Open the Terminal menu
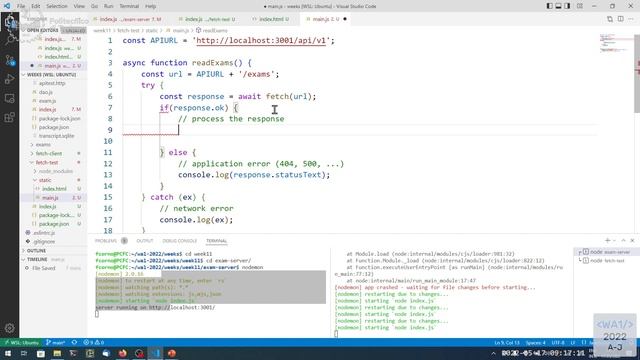Screen dimensions: 640x360 click(x=129, y=6)
